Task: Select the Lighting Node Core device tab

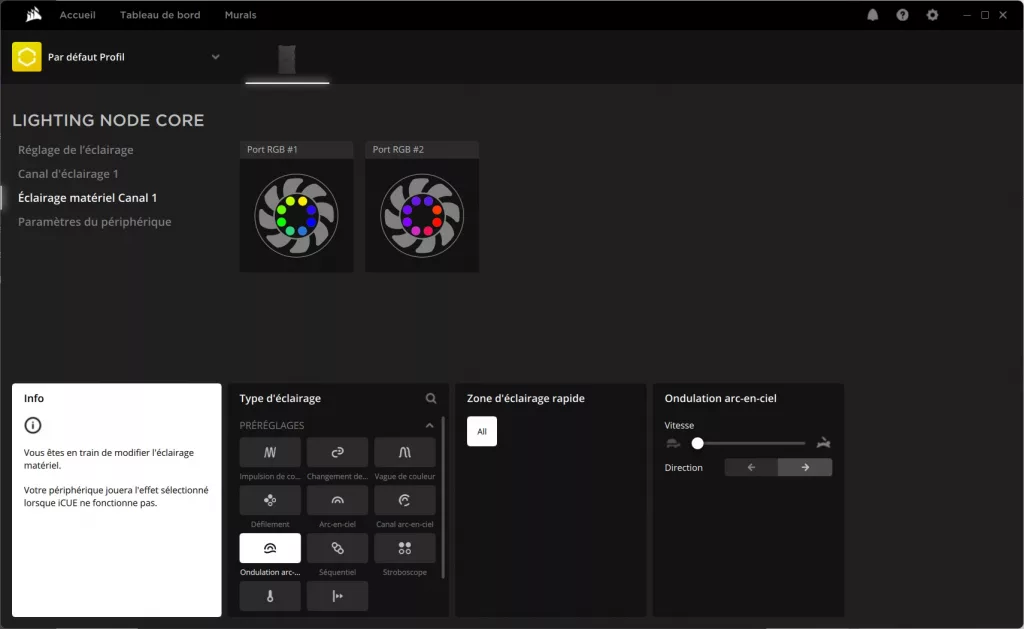Action: 287,60
